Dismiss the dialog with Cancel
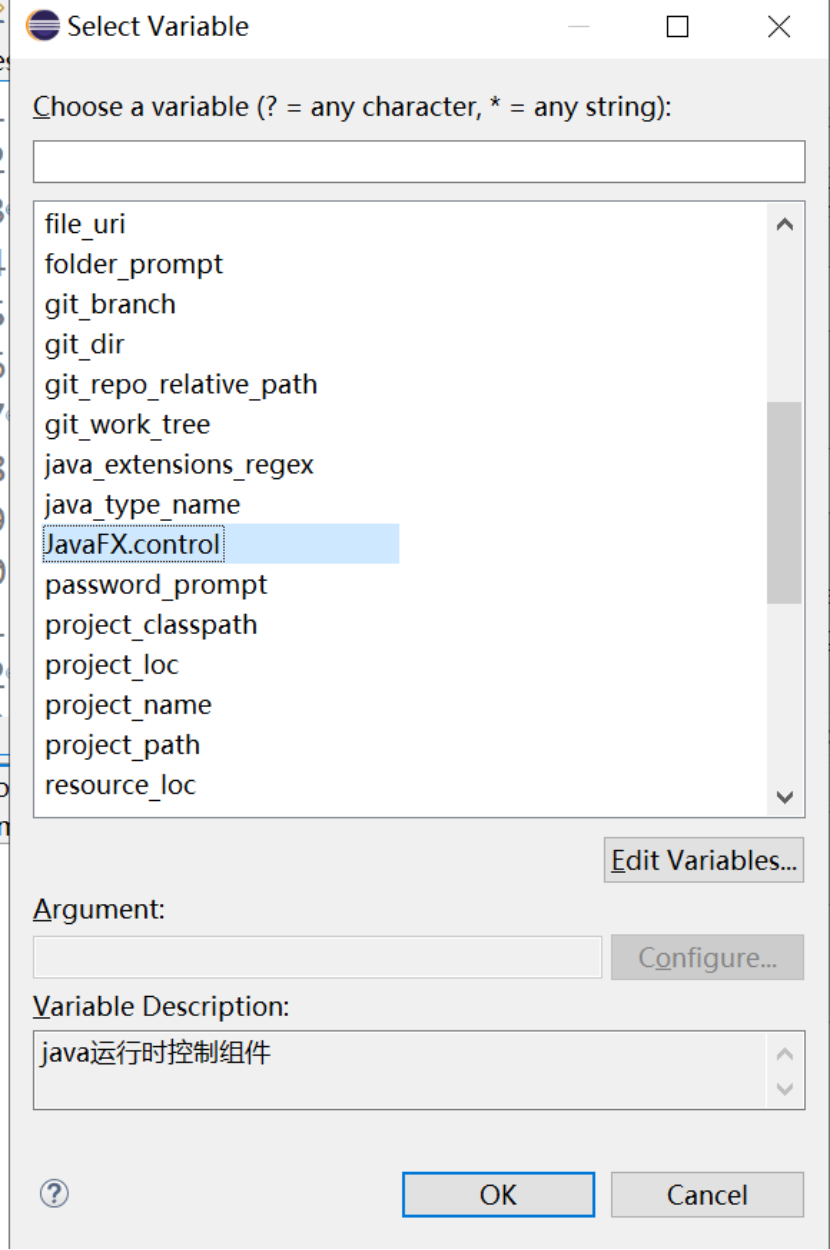Screen dimensions: 830x1250 tap(707, 1194)
